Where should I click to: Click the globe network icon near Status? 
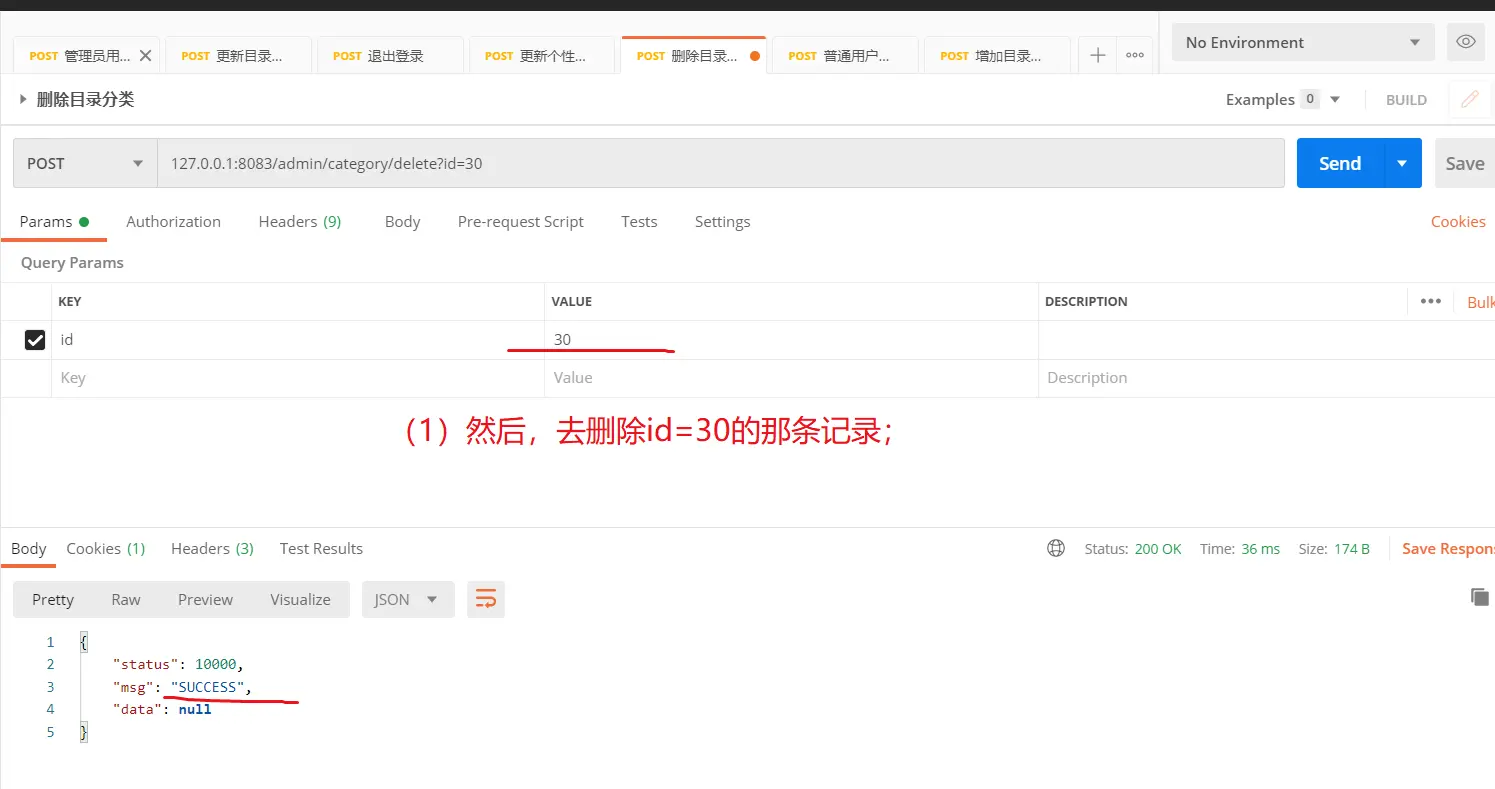tap(1056, 548)
